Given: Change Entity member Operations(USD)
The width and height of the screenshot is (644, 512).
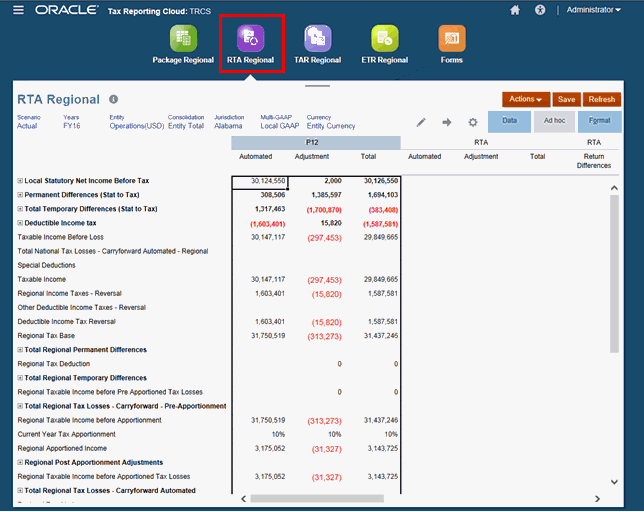Looking at the screenshot, I should 137,126.
